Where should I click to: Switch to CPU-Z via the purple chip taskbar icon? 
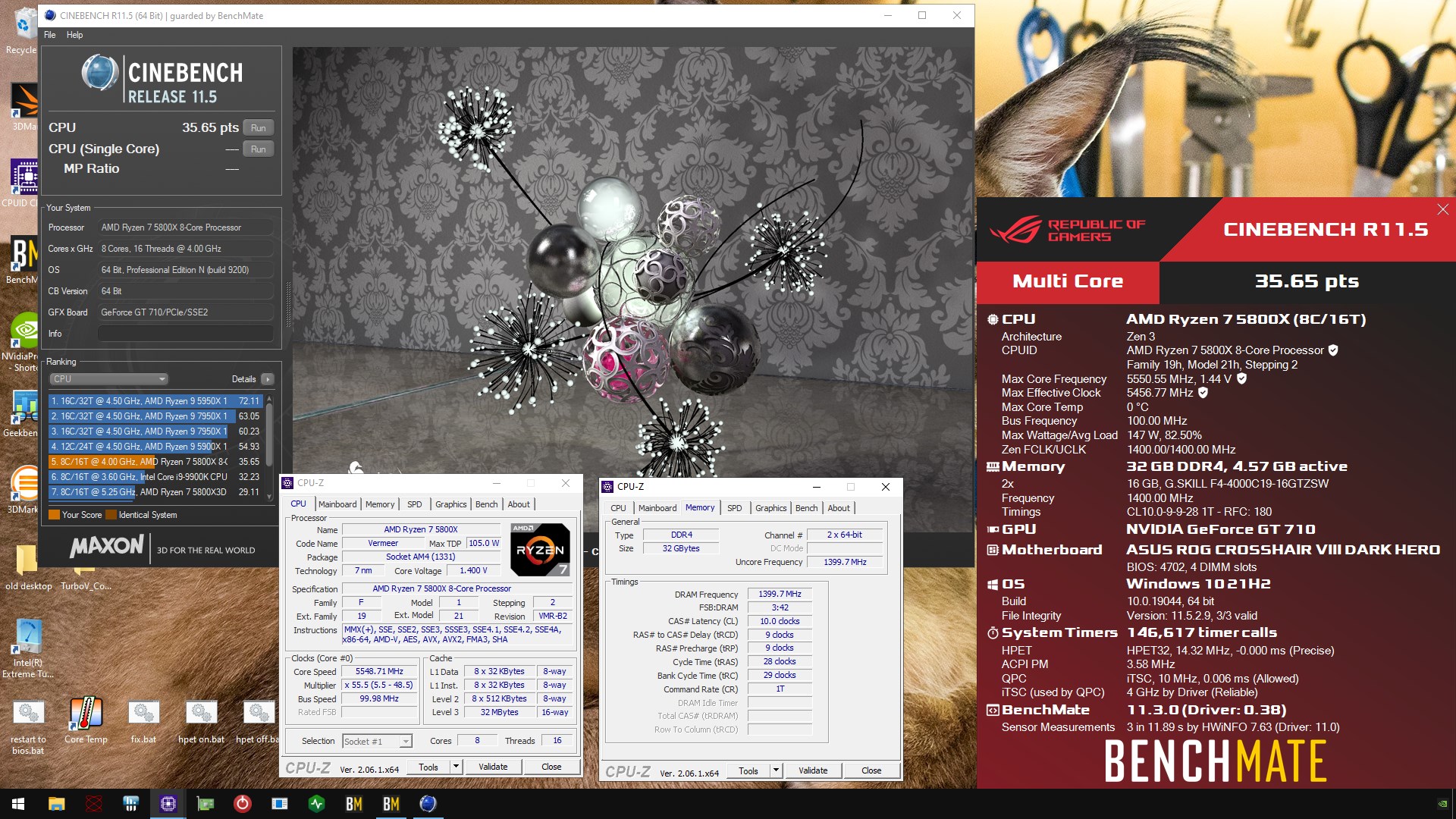click(x=168, y=804)
